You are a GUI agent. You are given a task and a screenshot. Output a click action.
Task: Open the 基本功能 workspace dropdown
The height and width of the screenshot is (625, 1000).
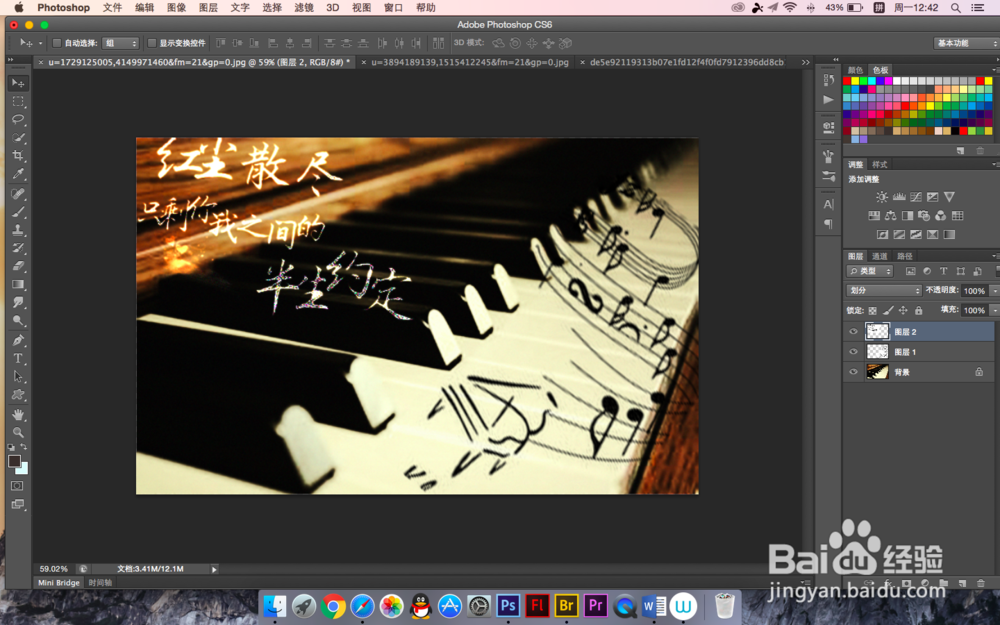966,43
